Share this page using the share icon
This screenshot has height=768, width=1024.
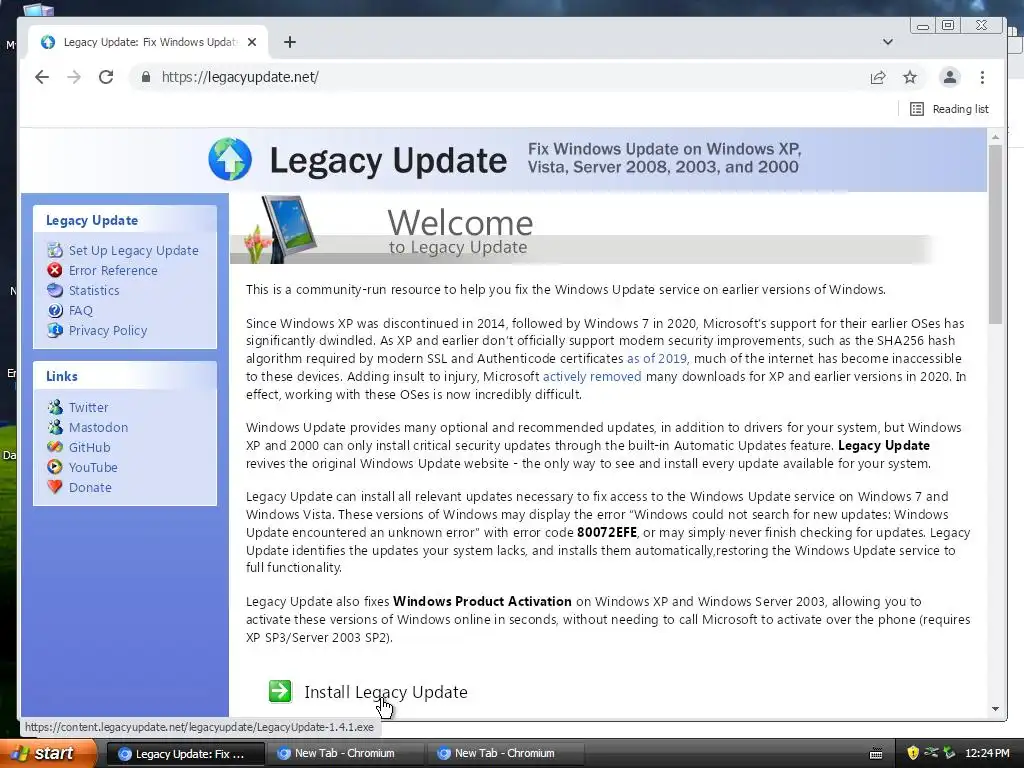point(878,77)
